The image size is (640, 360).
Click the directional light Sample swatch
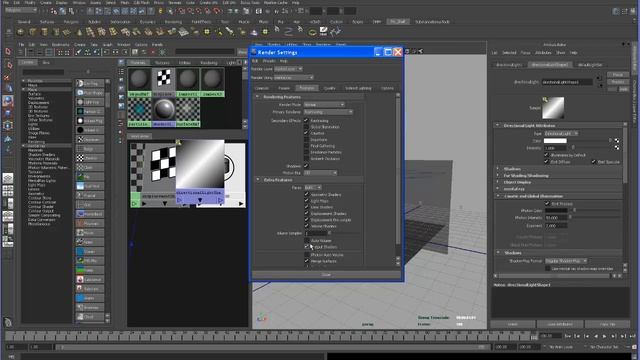tap(553, 108)
